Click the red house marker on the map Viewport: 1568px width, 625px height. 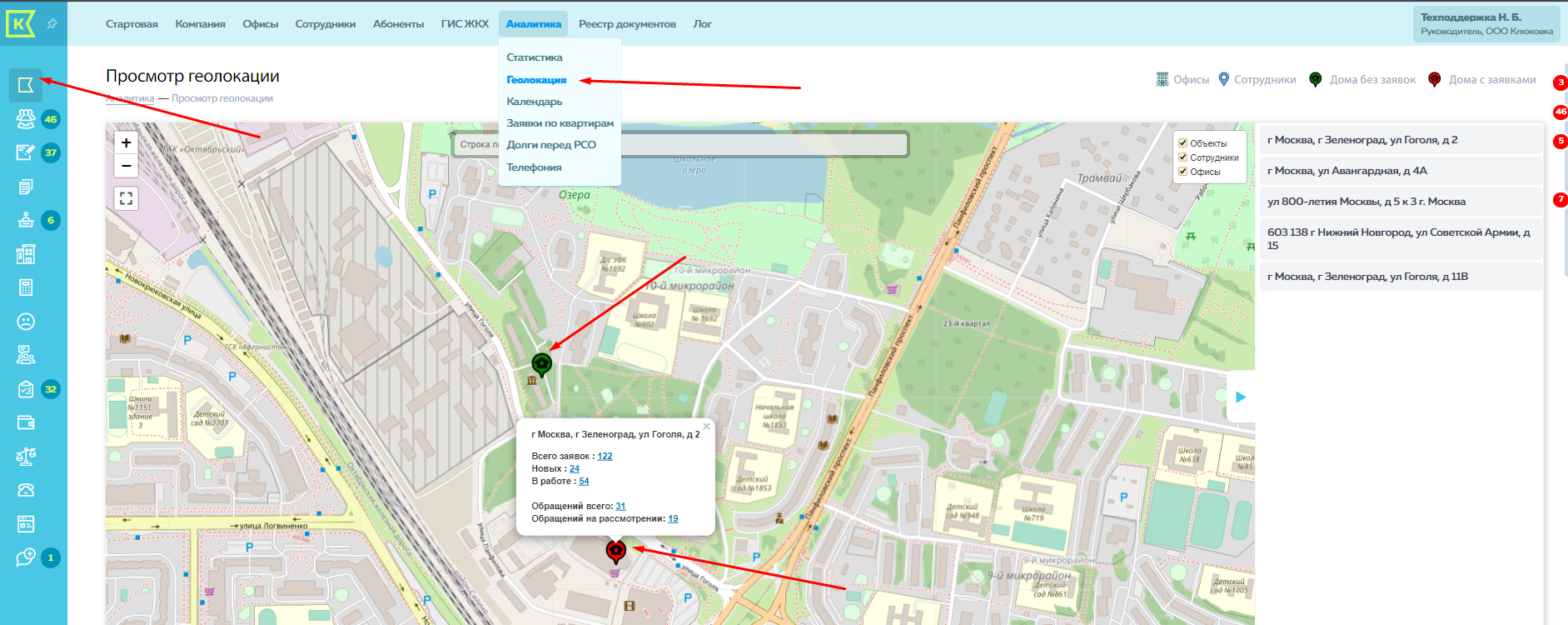point(615,551)
